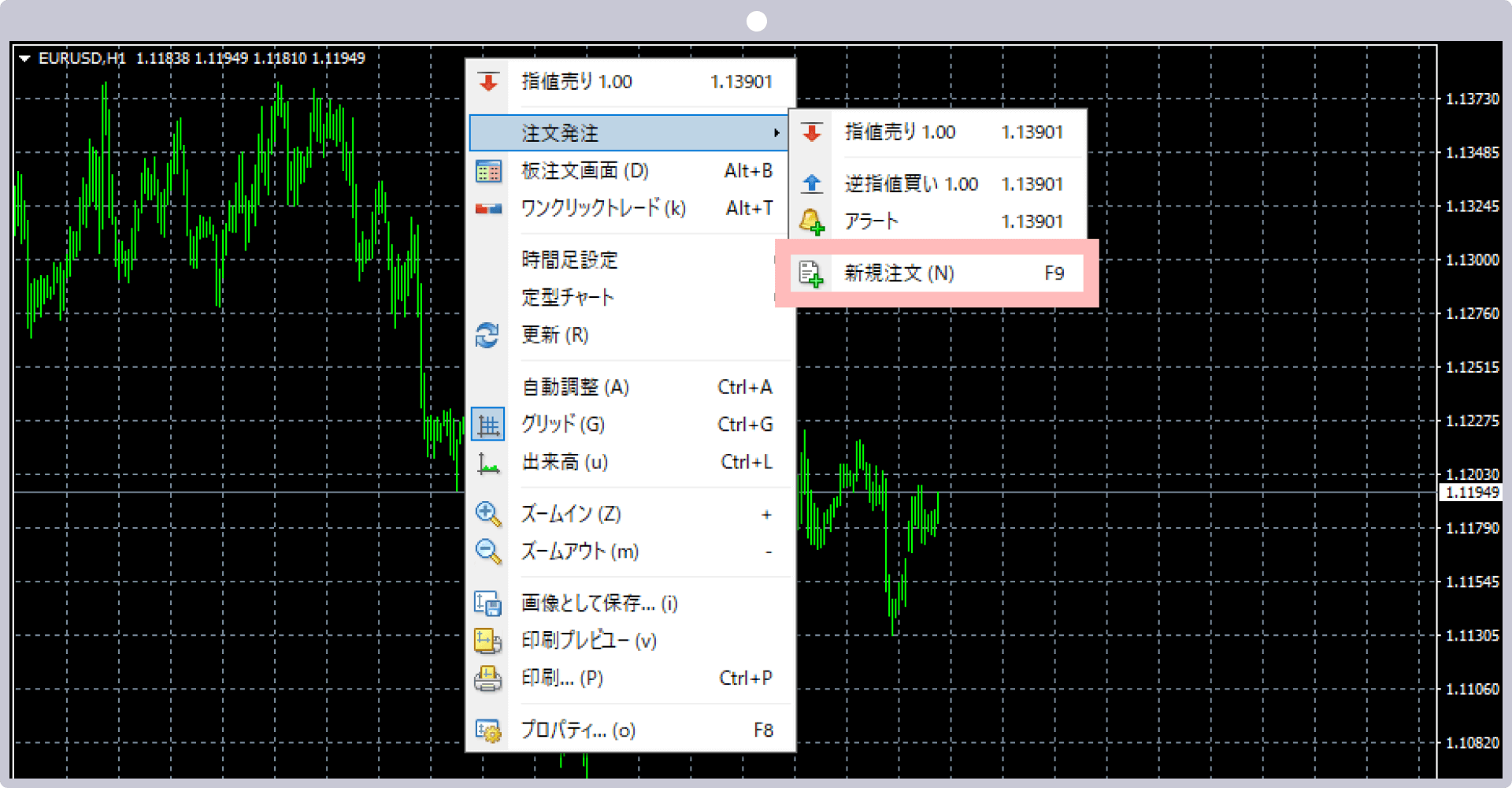Click the red sell-limit arrow icon in main menu
1512x788 pixels.
click(x=488, y=82)
